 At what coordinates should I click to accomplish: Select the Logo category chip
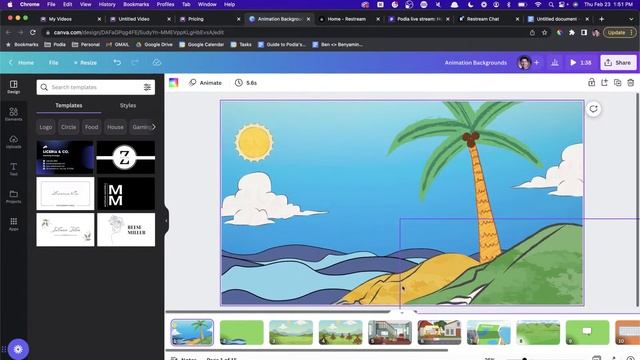[46, 127]
